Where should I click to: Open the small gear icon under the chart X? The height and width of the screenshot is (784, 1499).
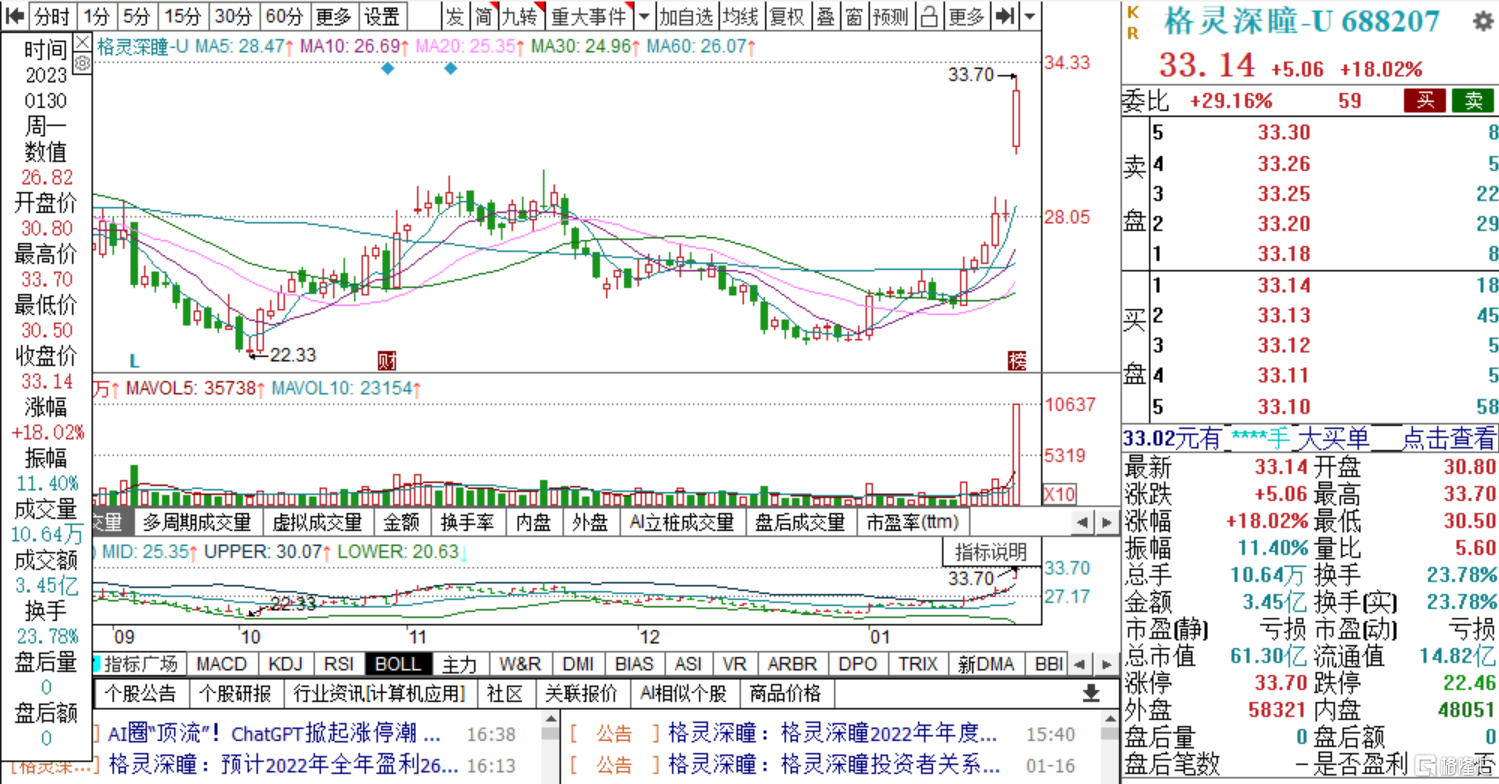click(x=82, y=63)
